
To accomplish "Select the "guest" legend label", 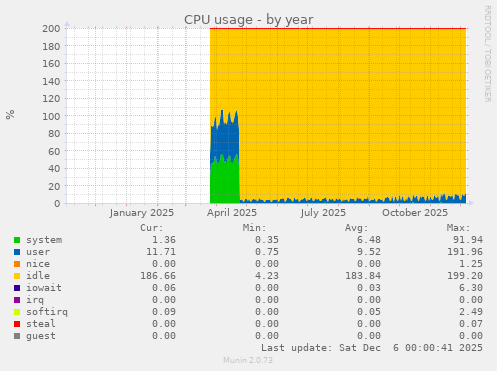I will [x=41, y=336].
